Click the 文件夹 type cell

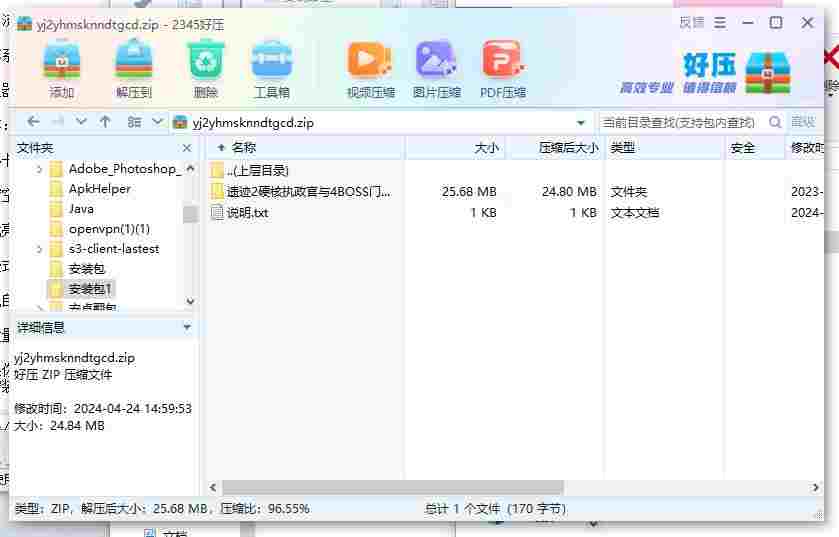629,191
